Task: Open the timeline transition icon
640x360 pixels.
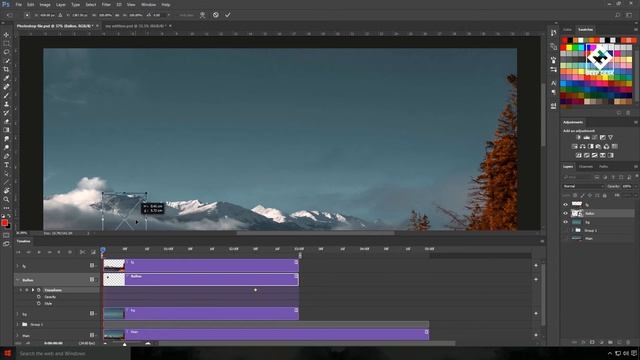Action: click(93, 252)
